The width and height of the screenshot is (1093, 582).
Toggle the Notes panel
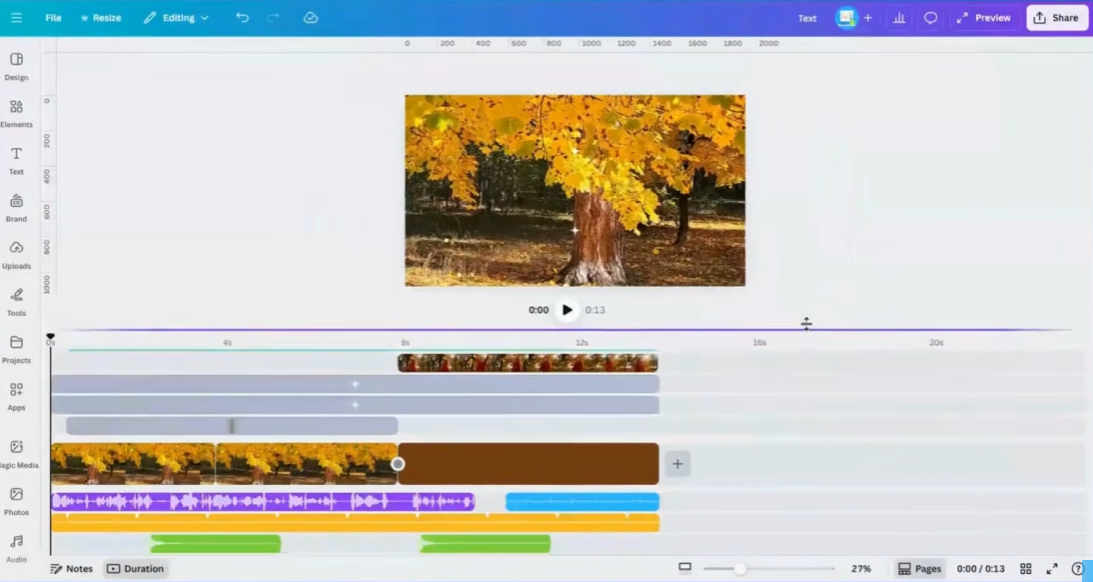(72, 569)
